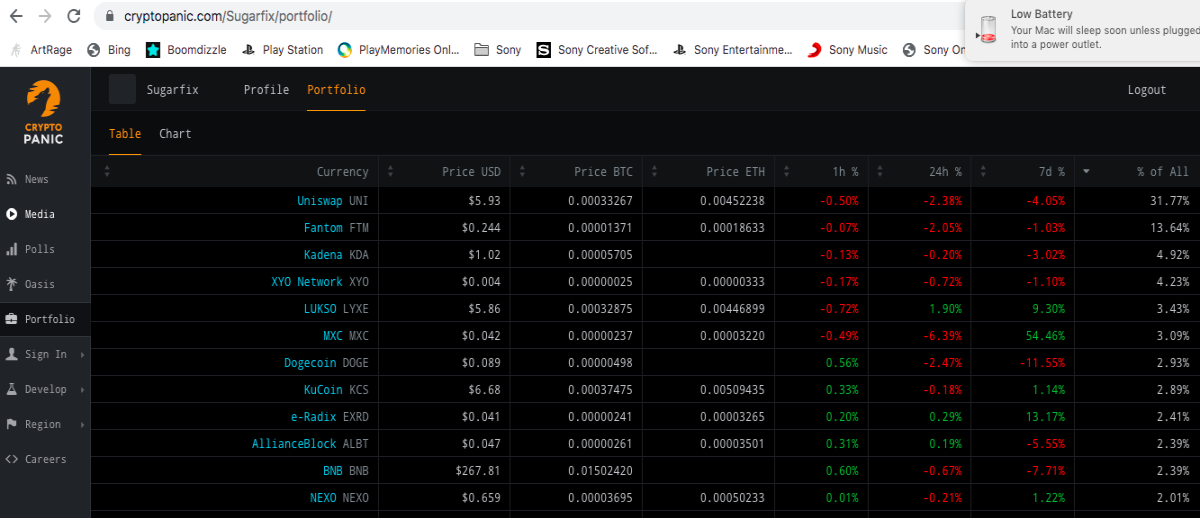Sort table by Price ETH
Image resolution: width=1200 pixels, height=518 pixels.
[x=710, y=172]
